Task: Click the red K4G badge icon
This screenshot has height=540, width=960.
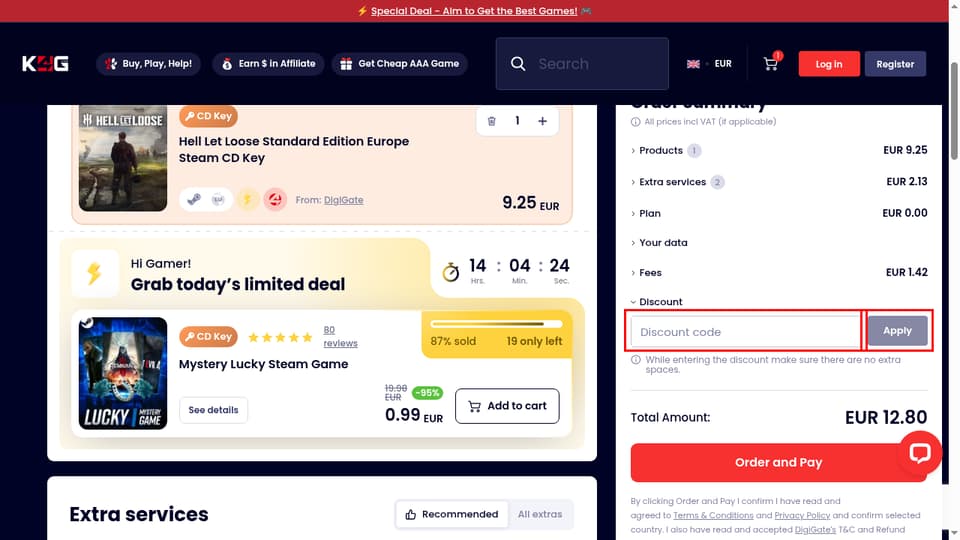Action: 276,200
